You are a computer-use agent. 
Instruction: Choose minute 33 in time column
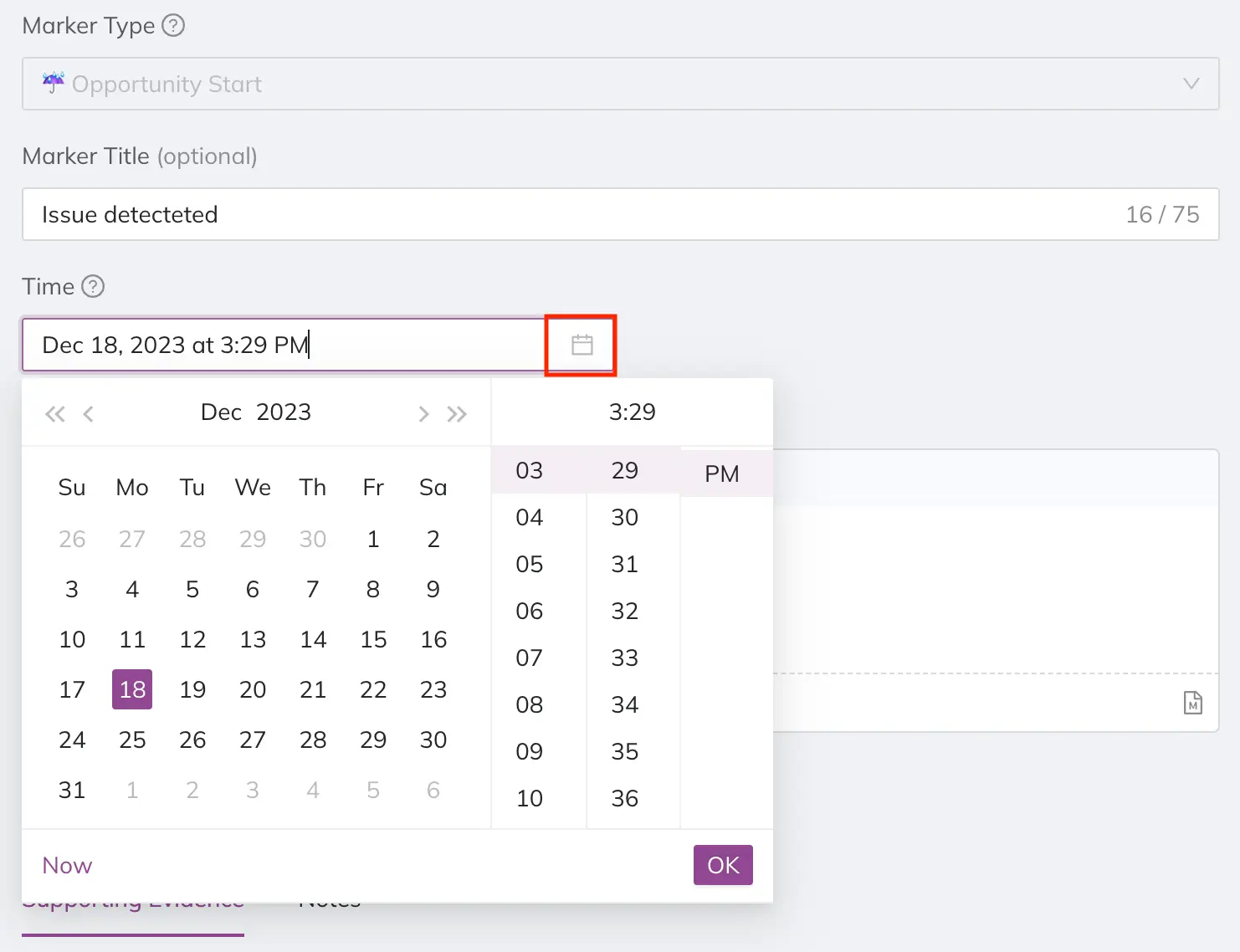coord(633,658)
